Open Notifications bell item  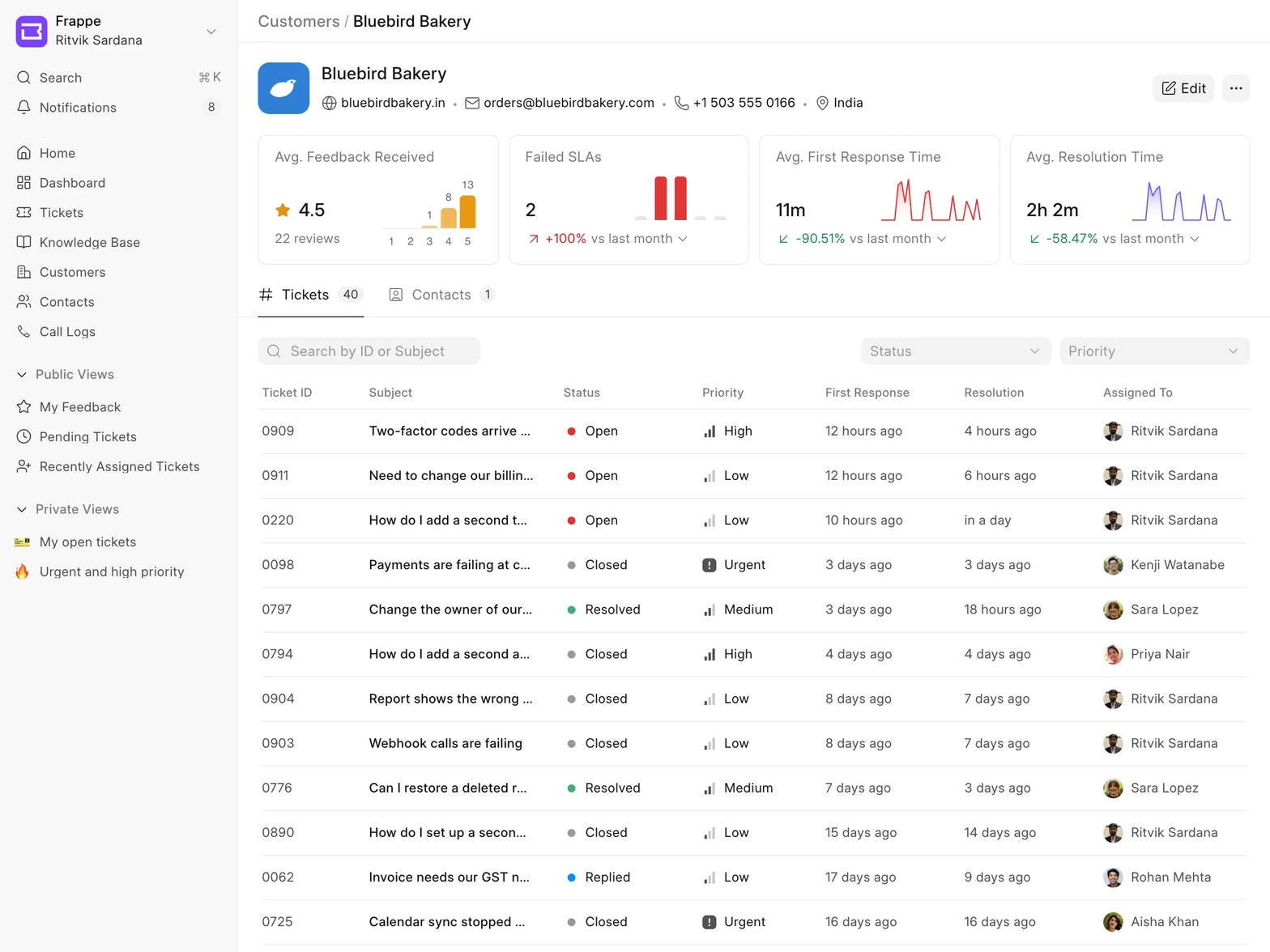[118, 108]
